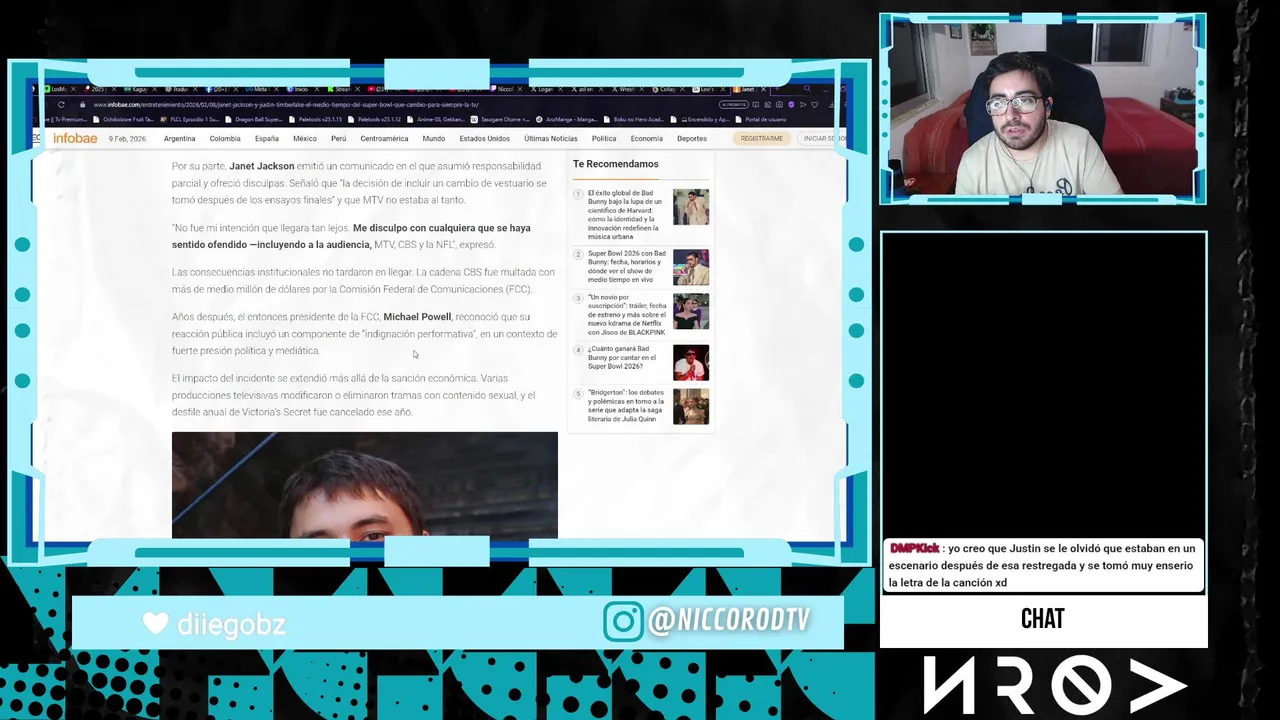Click the heart icon beside diiegobz
1280x720 pixels.
click(x=155, y=623)
